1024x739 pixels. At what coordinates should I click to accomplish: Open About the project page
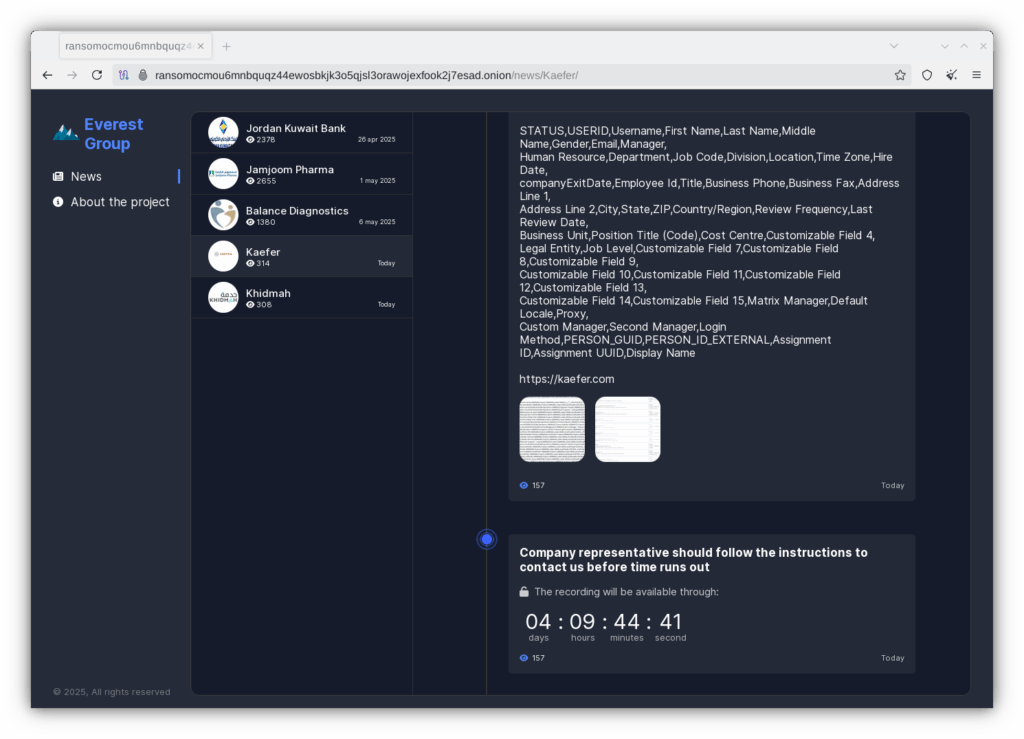119,202
